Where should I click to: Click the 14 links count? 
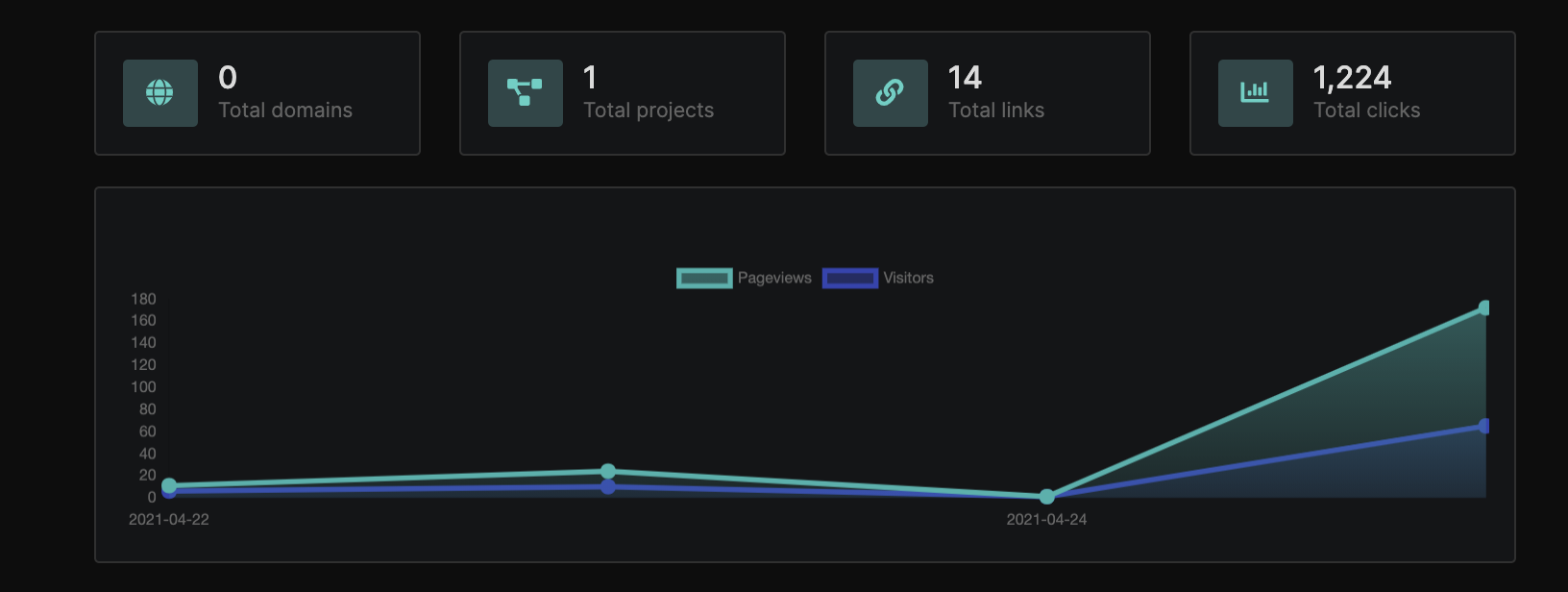click(965, 78)
